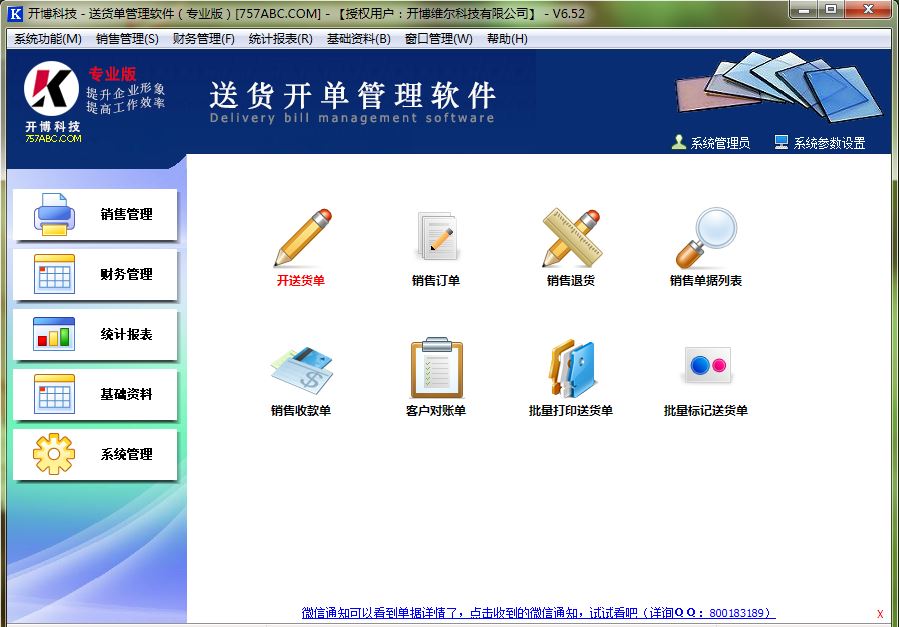Select the 基础资料 sidebar label

[x=127, y=394]
